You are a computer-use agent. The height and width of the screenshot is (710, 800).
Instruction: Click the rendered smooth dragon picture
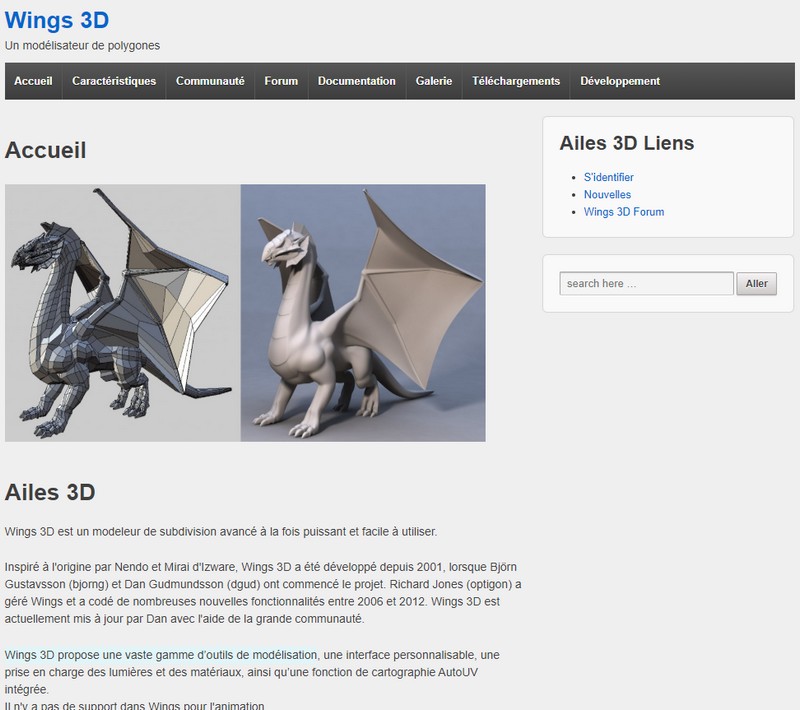(x=363, y=313)
